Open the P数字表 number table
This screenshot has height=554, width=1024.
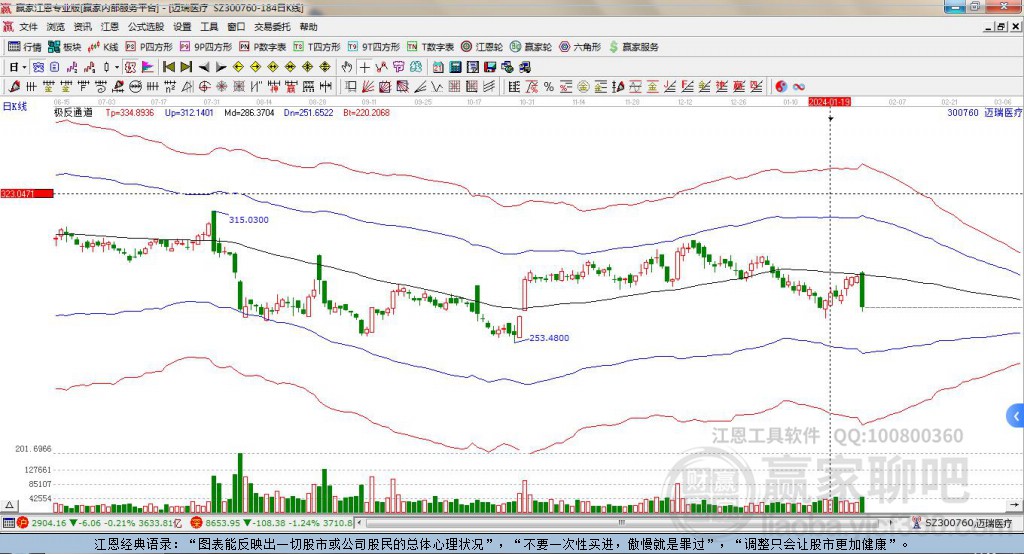coord(263,47)
